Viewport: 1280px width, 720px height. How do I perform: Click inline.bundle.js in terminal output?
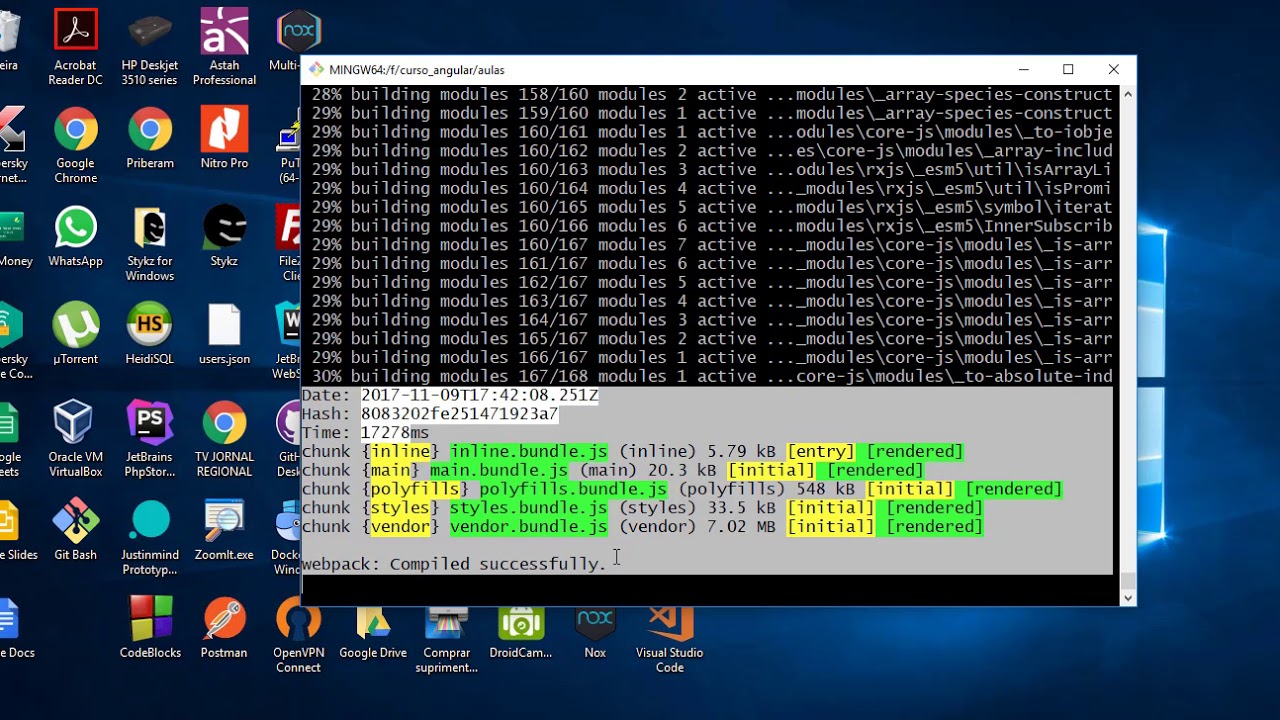click(528, 452)
